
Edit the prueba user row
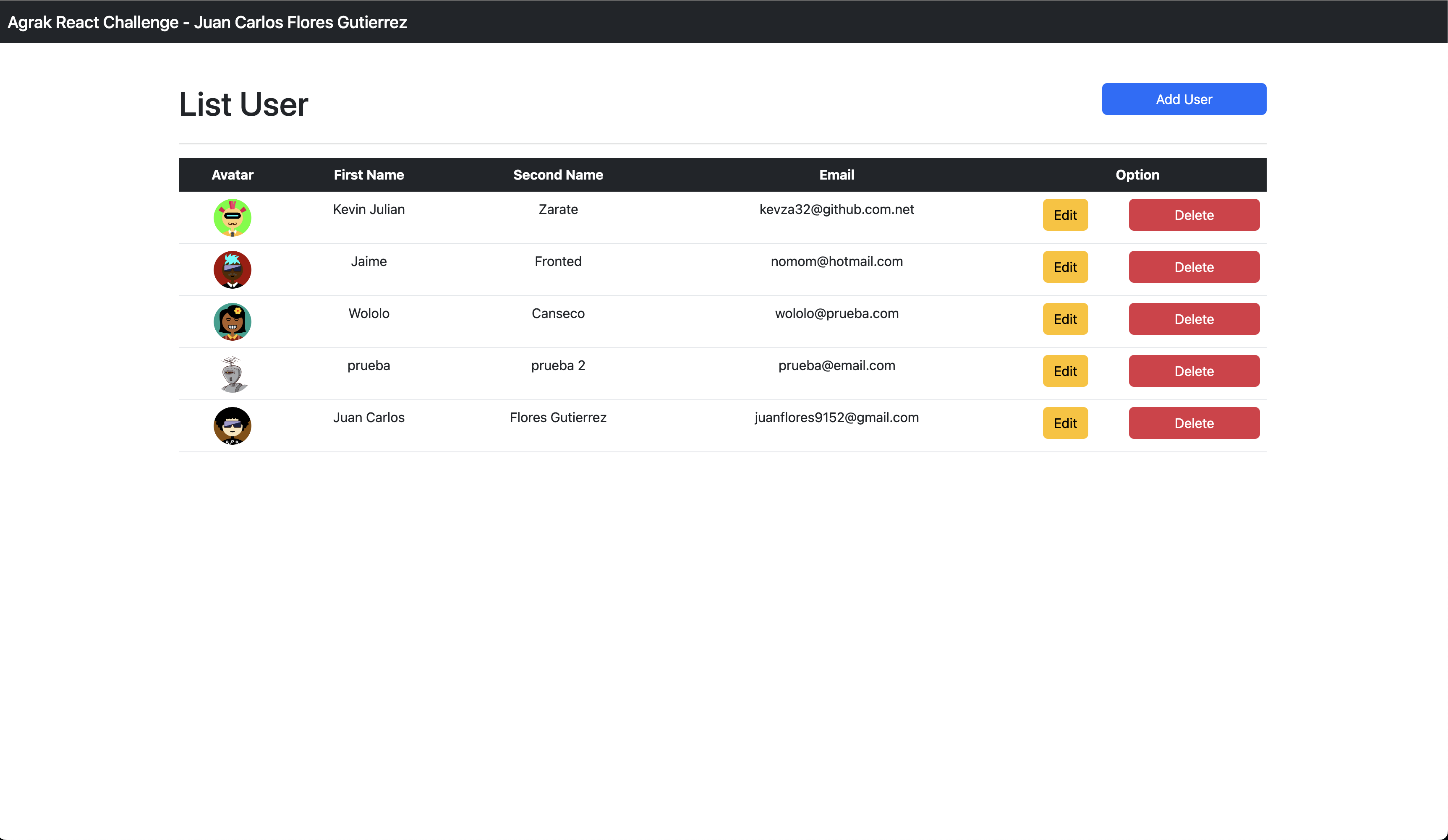pos(1065,371)
